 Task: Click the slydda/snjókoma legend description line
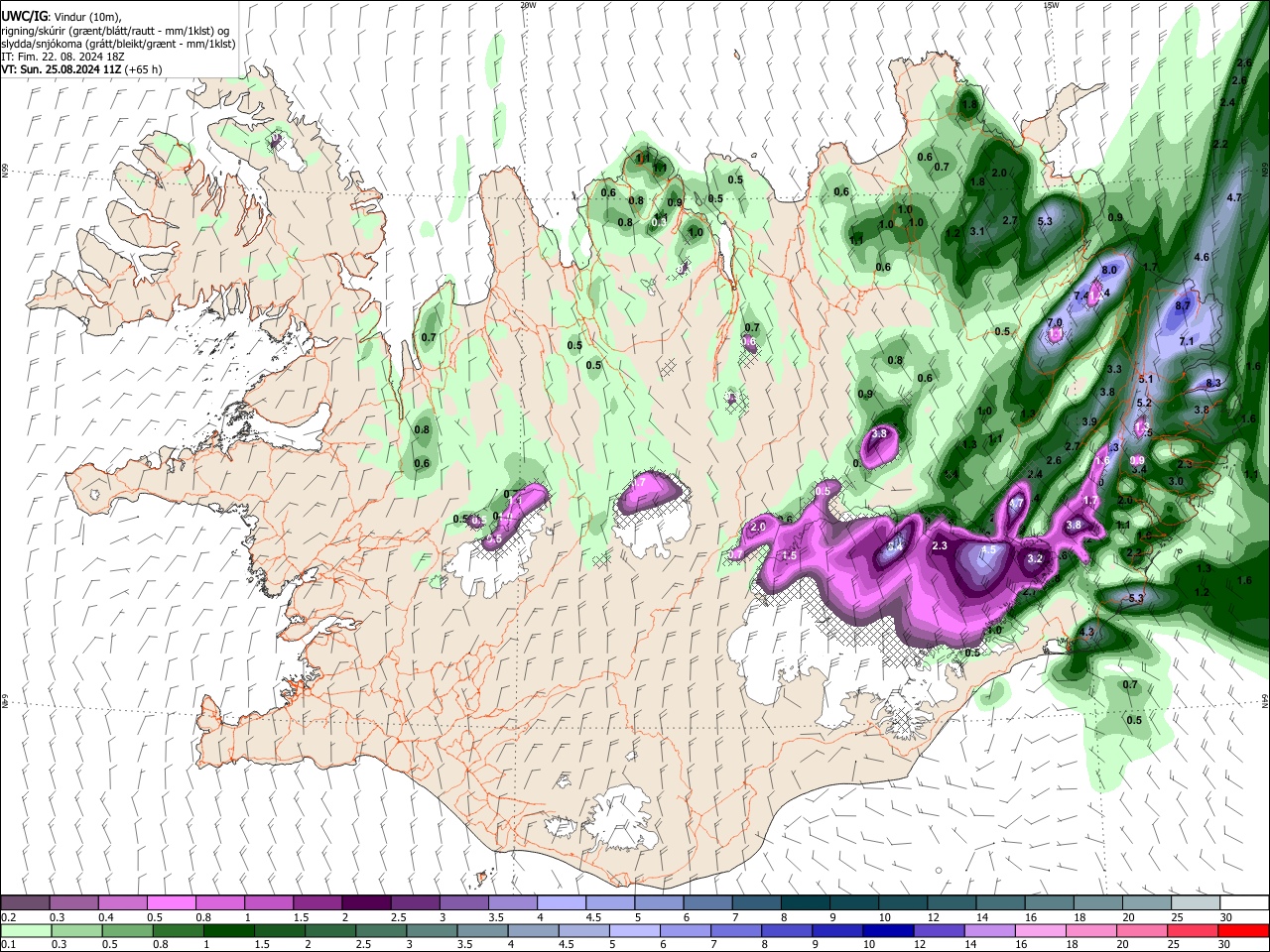[118, 44]
